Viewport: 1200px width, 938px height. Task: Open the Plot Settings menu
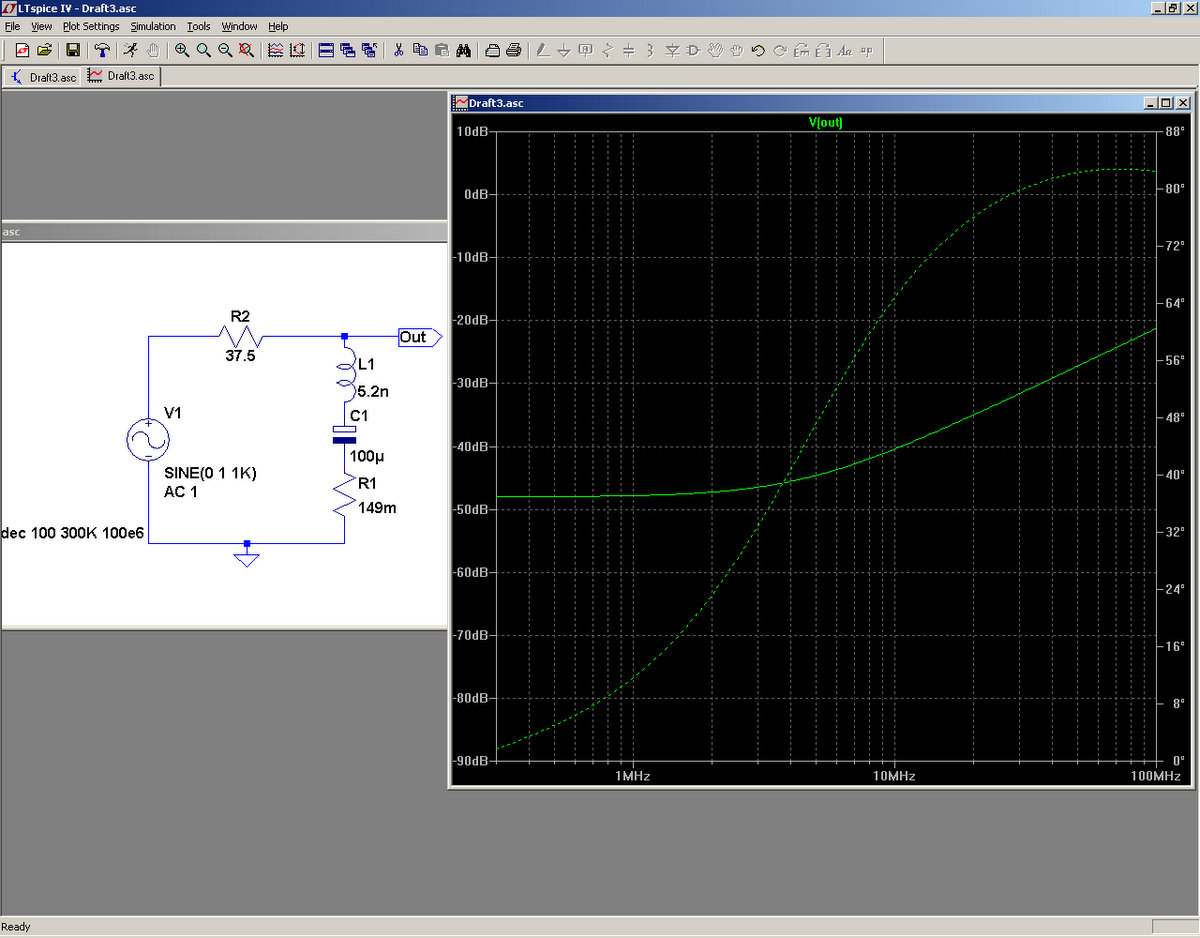91,26
